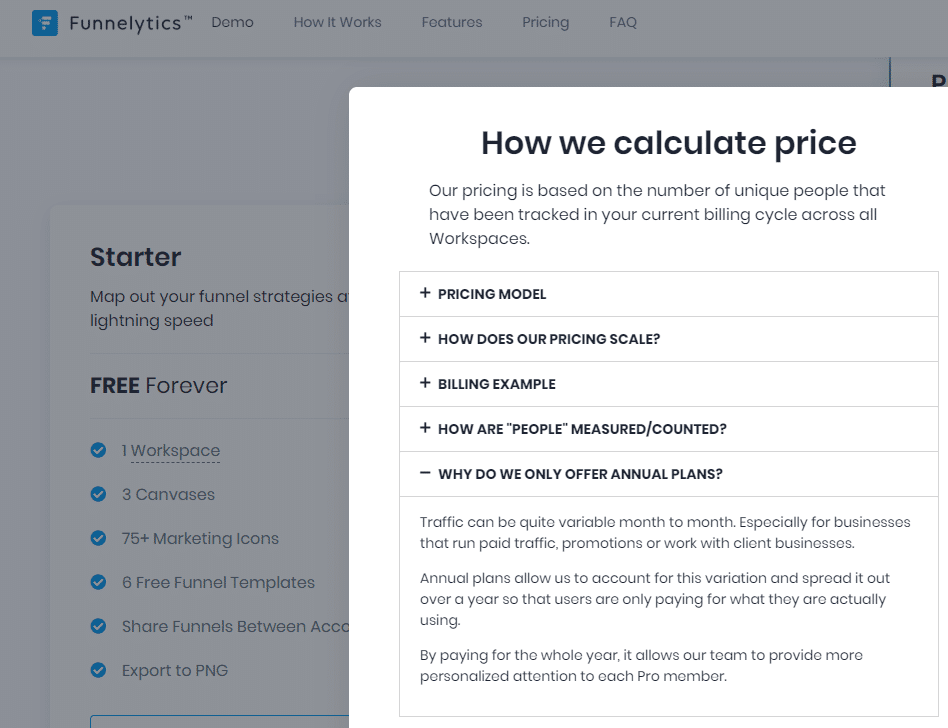The height and width of the screenshot is (728, 948).
Task: Expand How Are People Measured/Counted section
Action: click(669, 429)
